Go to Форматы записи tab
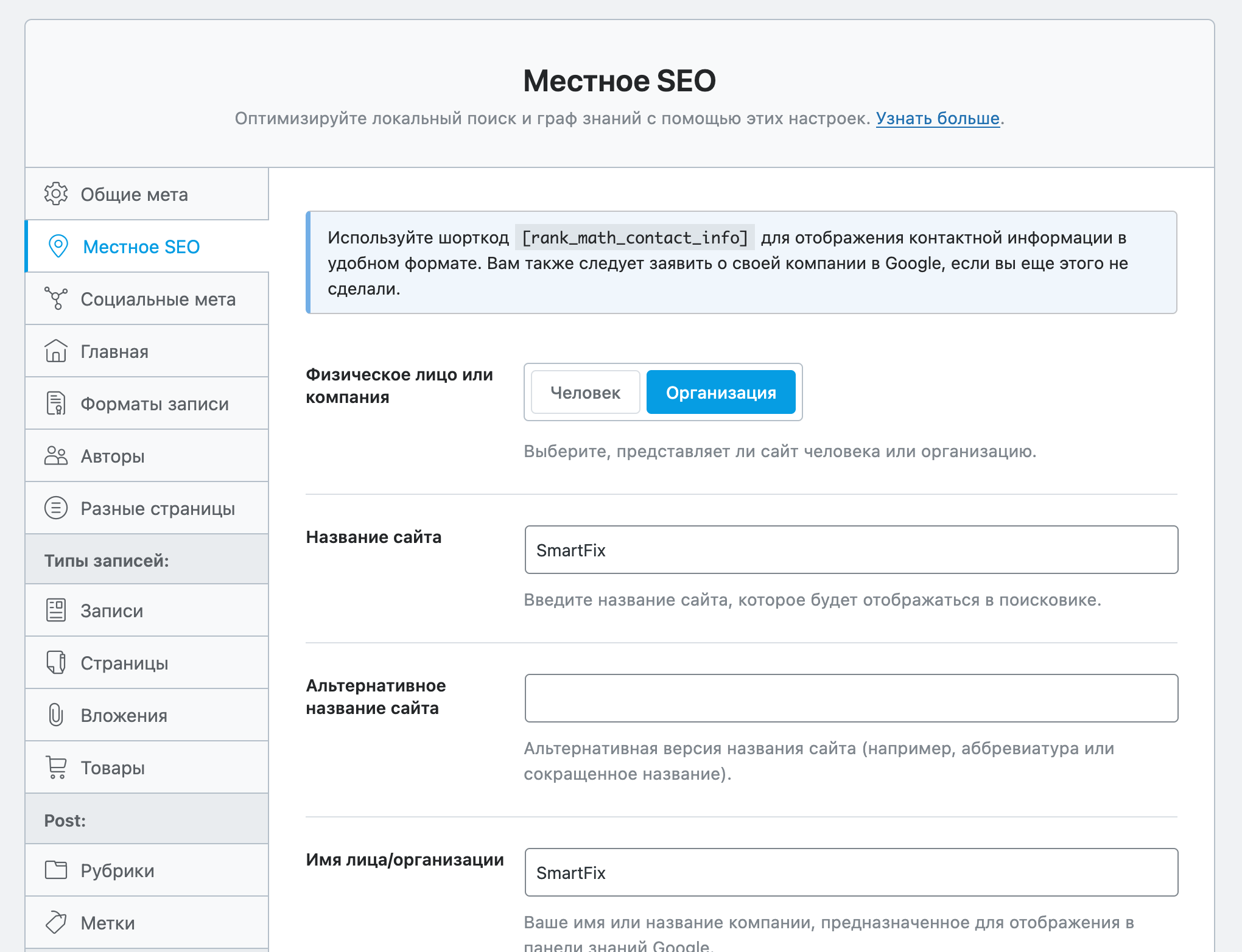Image resolution: width=1242 pixels, height=952 pixels. pyautogui.click(x=147, y=404)
